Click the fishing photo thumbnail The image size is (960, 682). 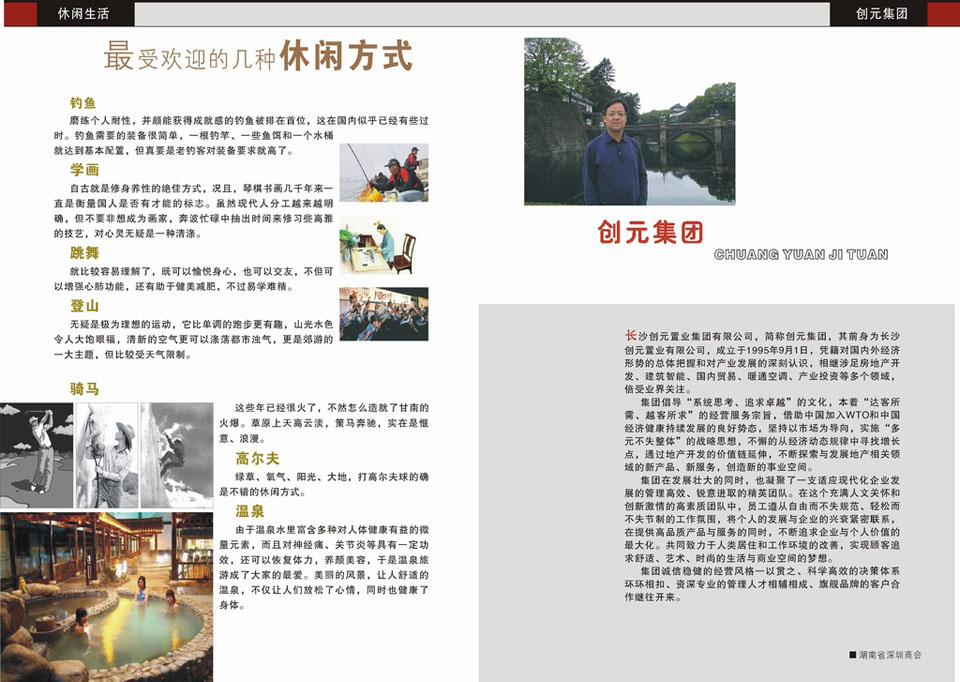pyautogui.click(x=384, y=173)
